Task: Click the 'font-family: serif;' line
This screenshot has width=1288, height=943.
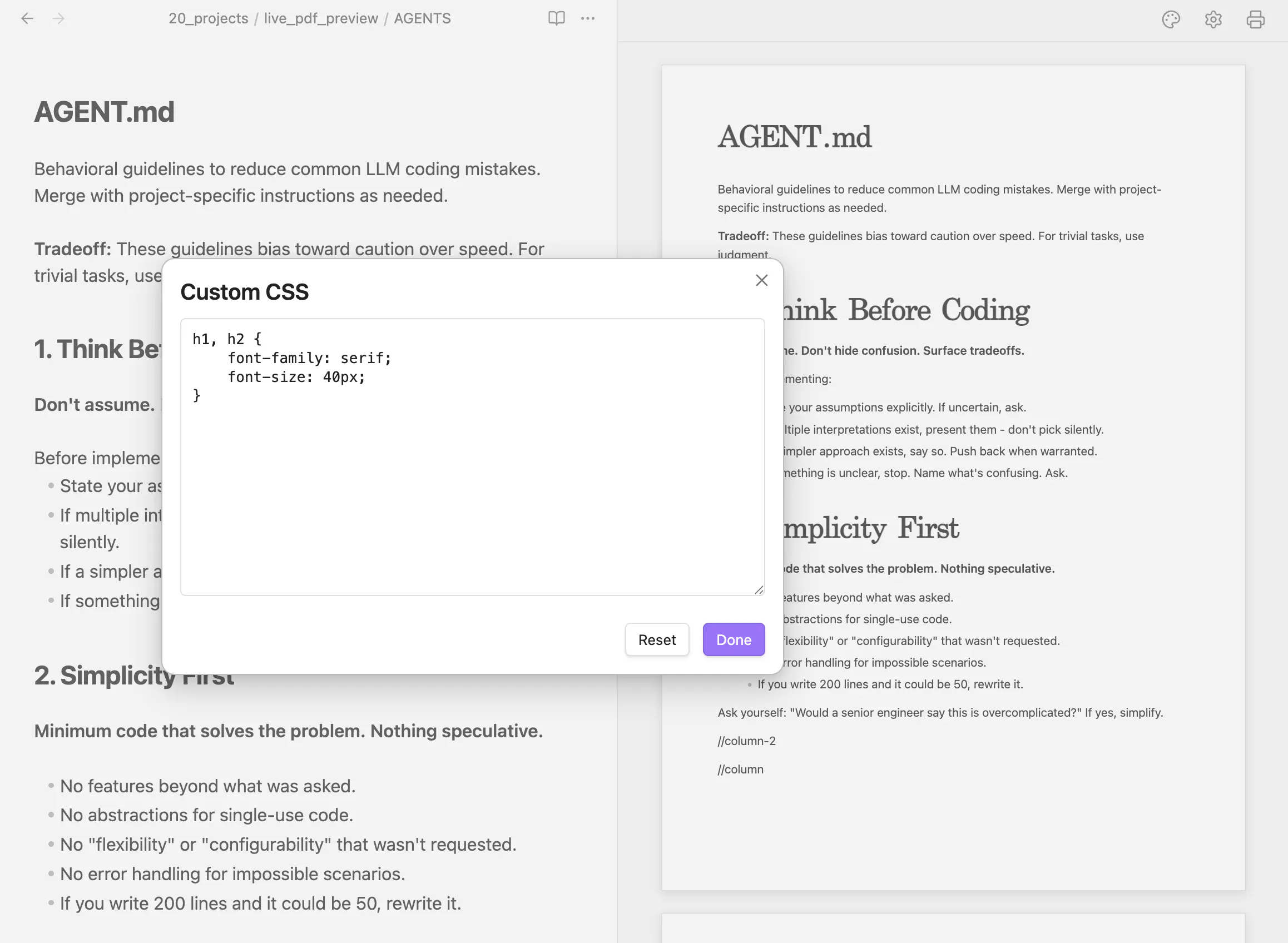Action: tap(309, 358)
